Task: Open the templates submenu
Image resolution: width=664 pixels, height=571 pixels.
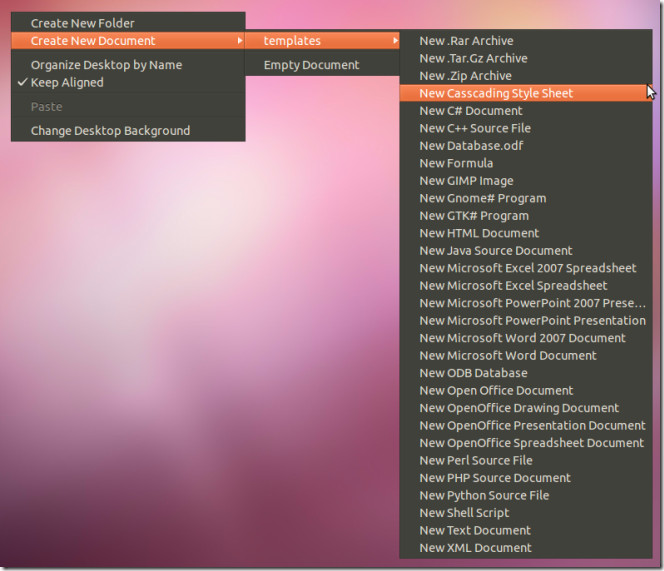Action: 322,41
